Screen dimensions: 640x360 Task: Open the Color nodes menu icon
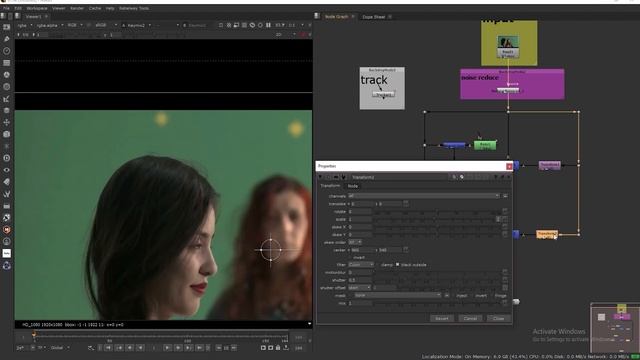[7, 75]
